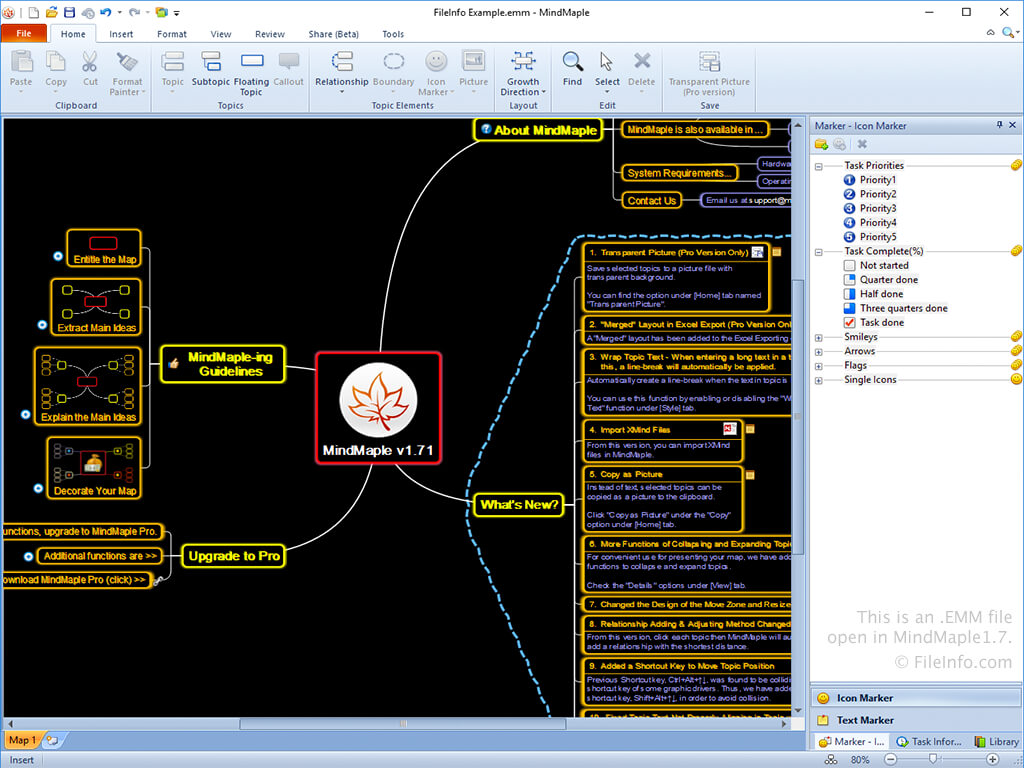The image size is (1024, 768).
Task: Add a Floating Topic
Action: pos(251,73)
